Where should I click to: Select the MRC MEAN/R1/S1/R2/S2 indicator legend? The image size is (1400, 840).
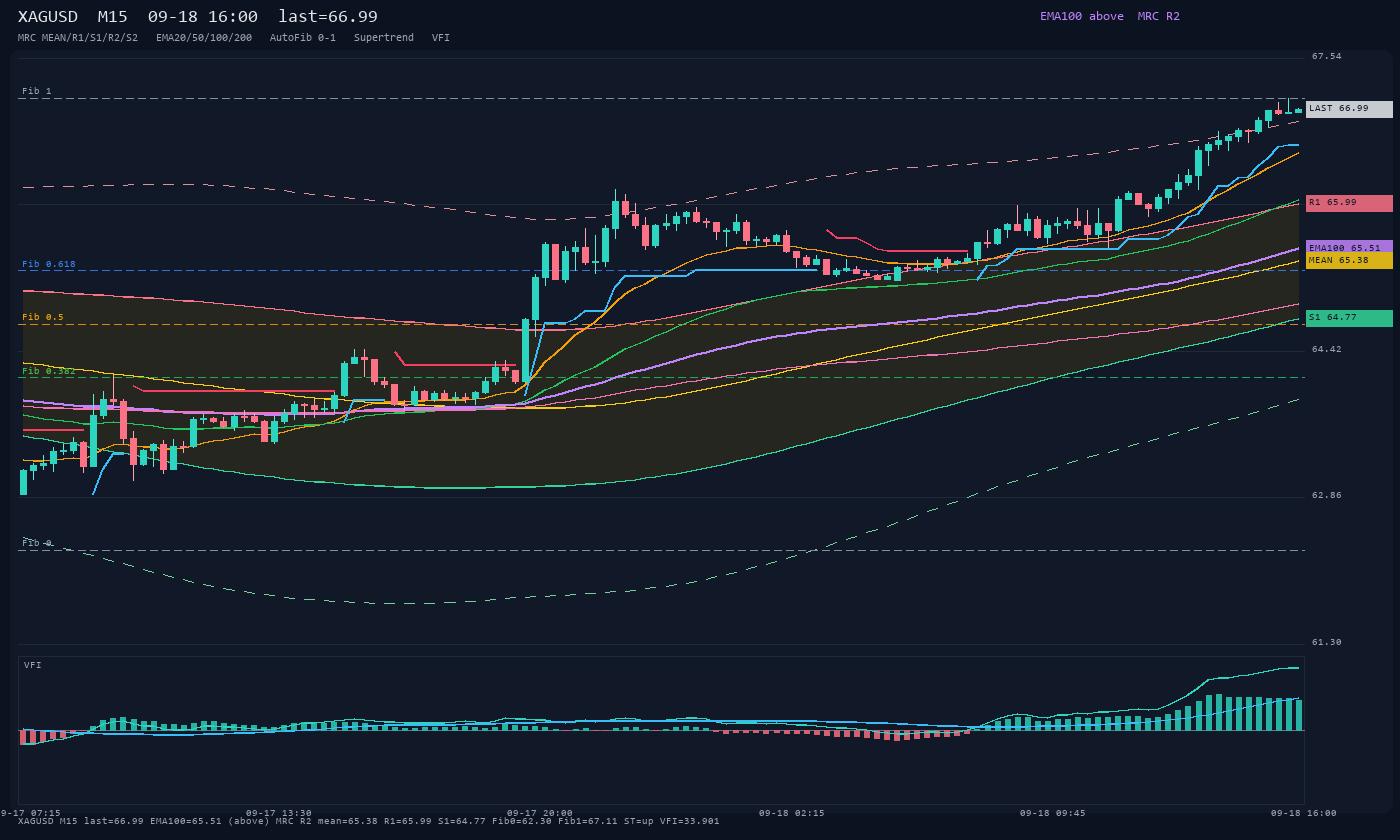point(78,38)
